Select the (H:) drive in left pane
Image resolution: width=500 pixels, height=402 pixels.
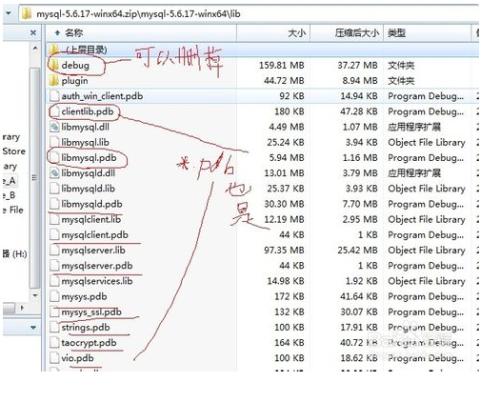coord(15,254)
